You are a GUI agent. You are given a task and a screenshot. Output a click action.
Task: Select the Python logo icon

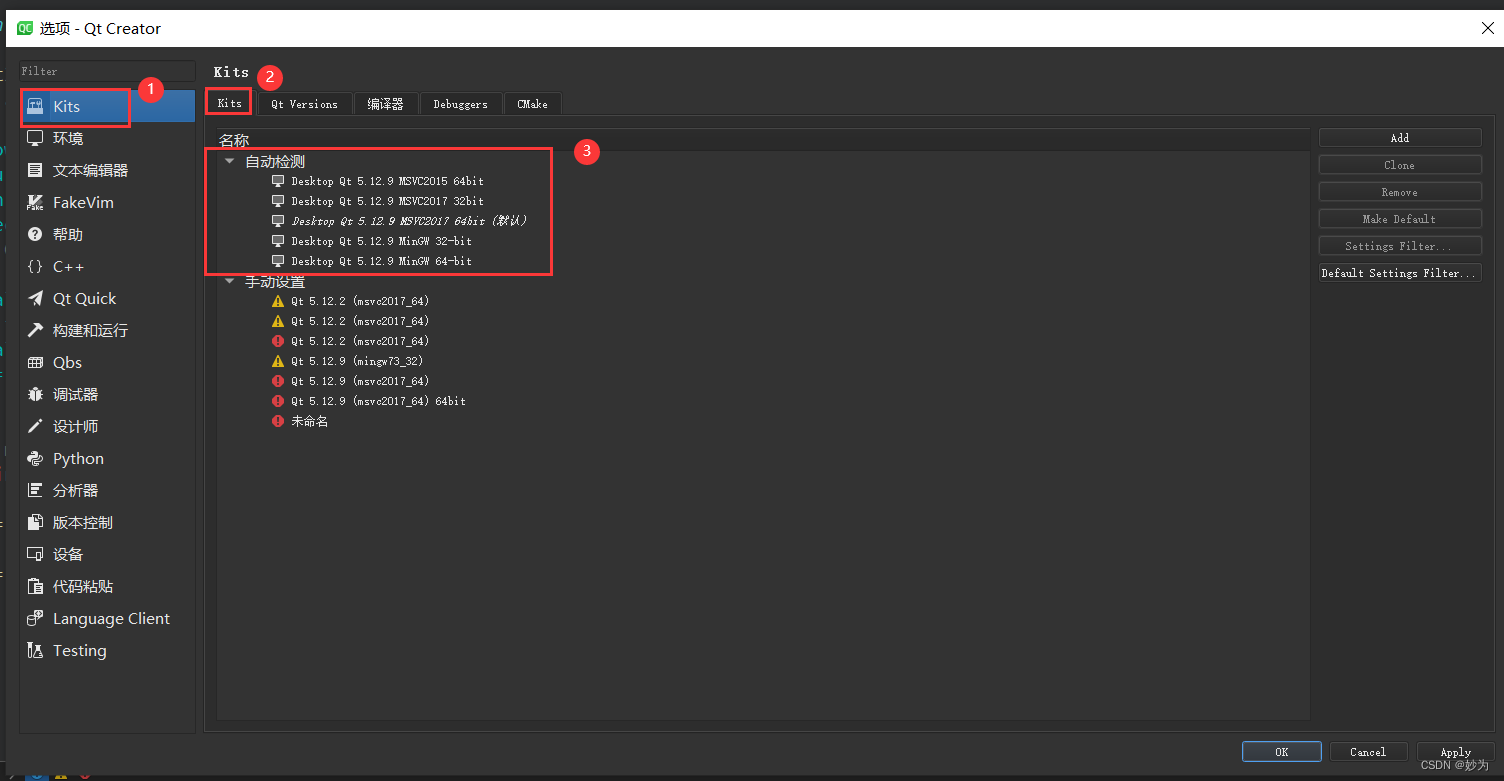point(36,458)
